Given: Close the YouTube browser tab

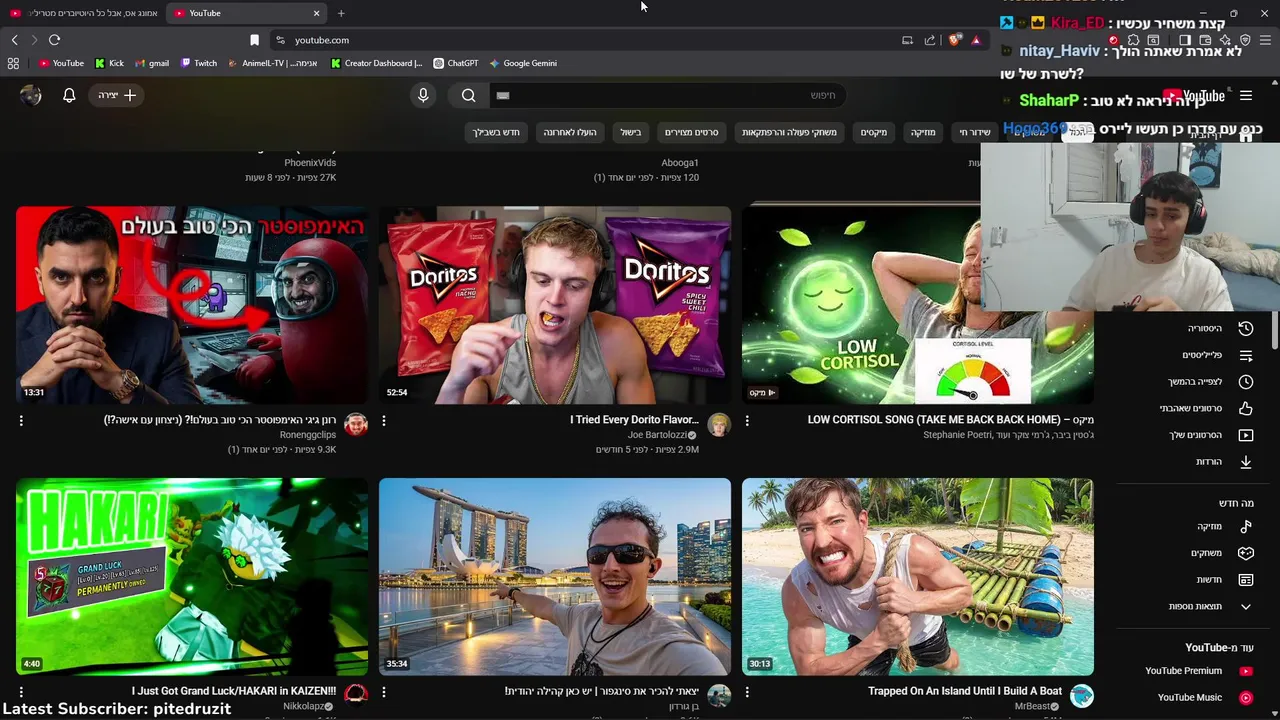Looking at the screenshot, I should (317, 13).
